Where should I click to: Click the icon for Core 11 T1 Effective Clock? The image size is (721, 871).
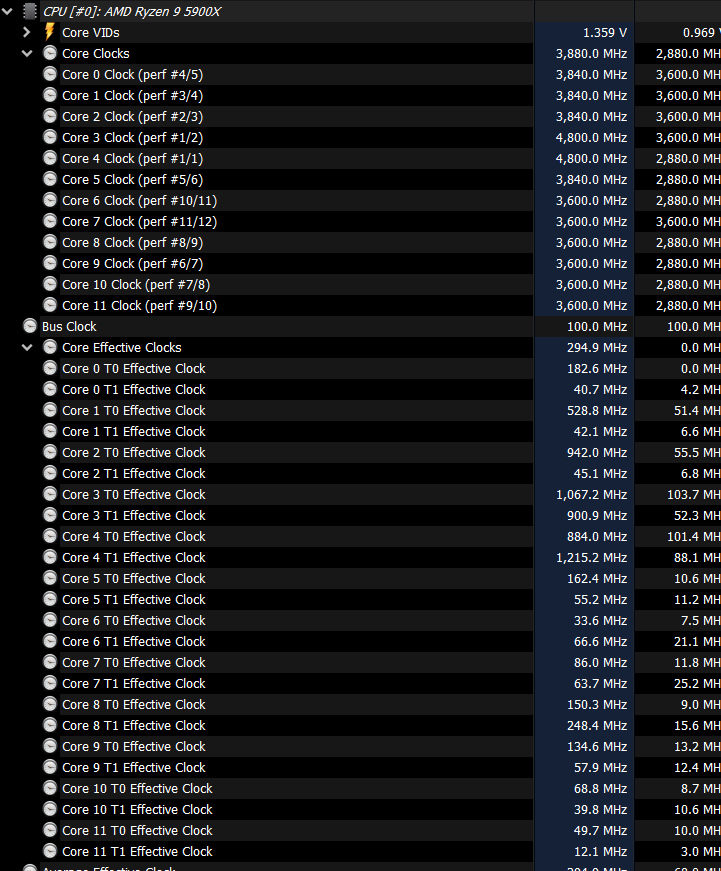[x=50, y=852]
